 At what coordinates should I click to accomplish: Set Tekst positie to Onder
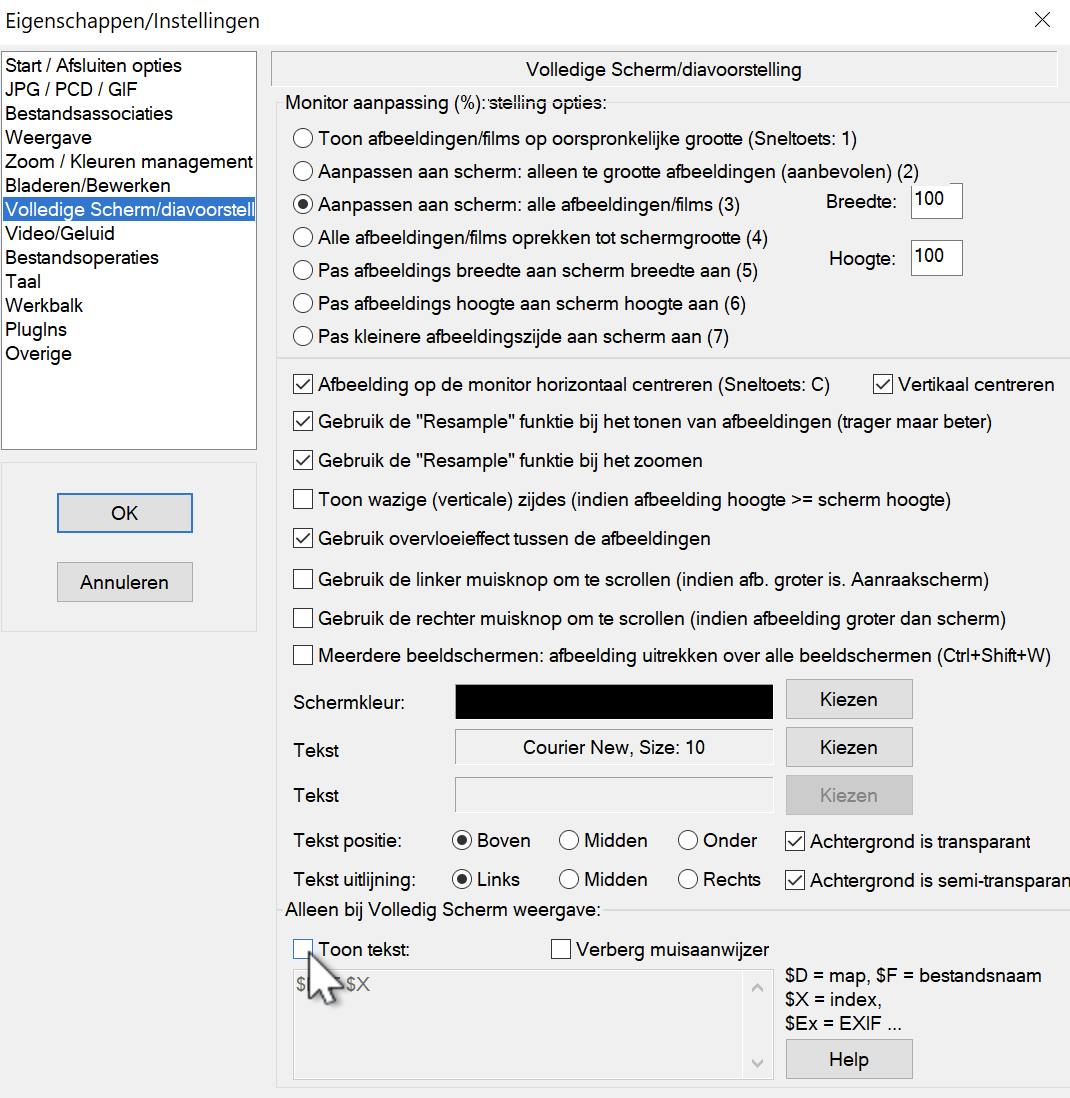(688, 840)
